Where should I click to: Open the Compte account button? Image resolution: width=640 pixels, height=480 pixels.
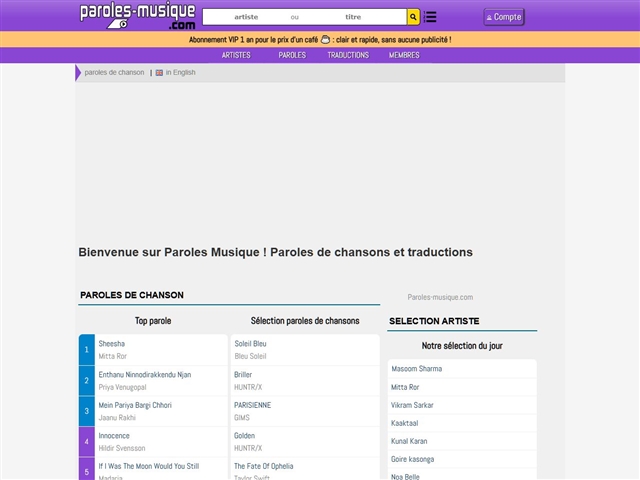[x=504, y=17]
